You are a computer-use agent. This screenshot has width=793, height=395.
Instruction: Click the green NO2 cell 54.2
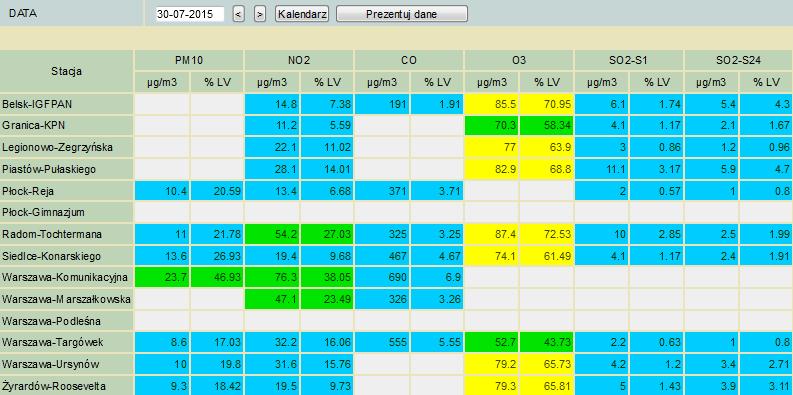pos(272,235)
